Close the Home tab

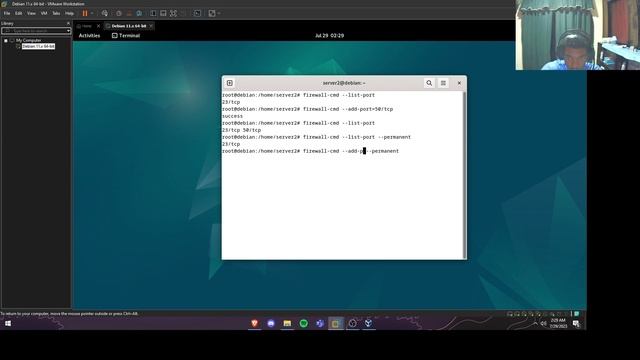pyautogui.click(x=98, y=26)
